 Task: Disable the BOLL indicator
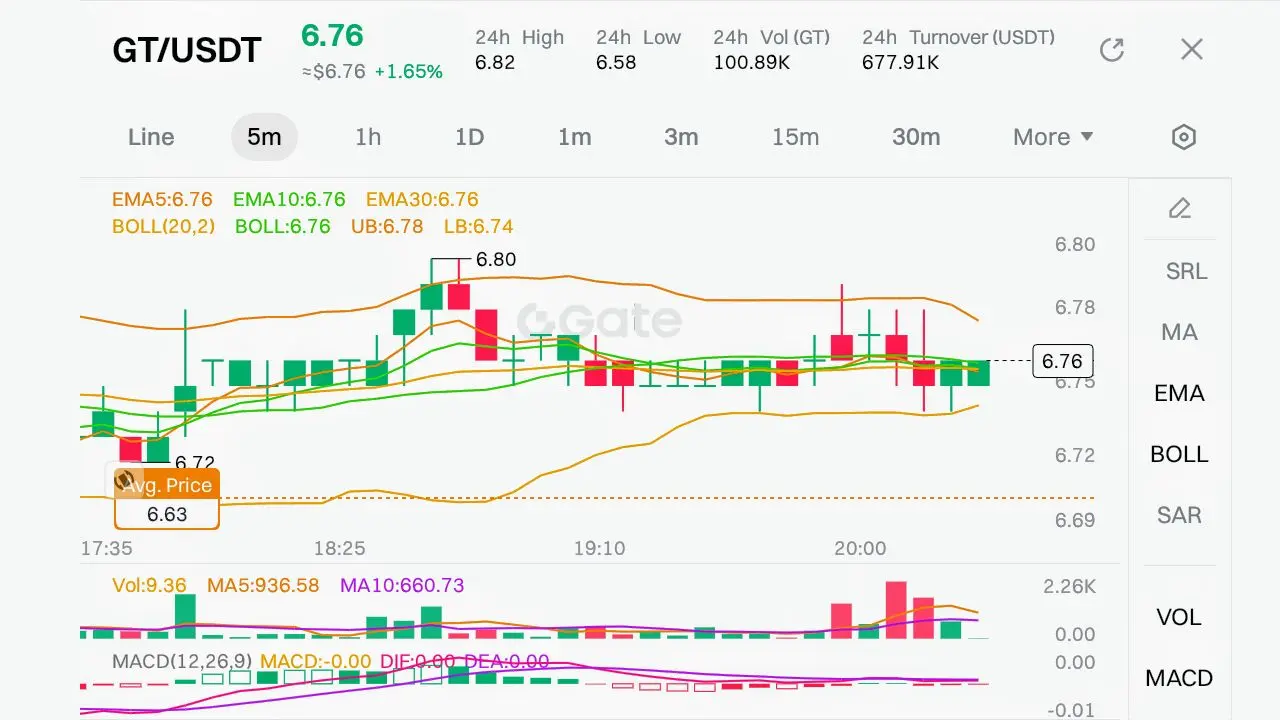coord(1180,454)
